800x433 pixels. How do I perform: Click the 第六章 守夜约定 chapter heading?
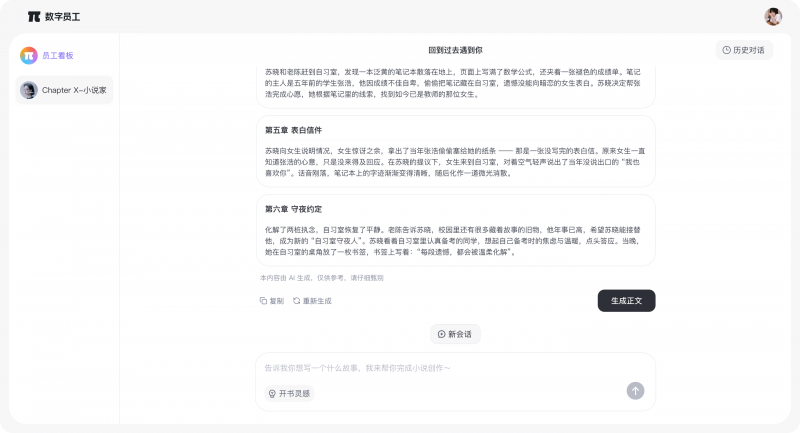point(293,209)
